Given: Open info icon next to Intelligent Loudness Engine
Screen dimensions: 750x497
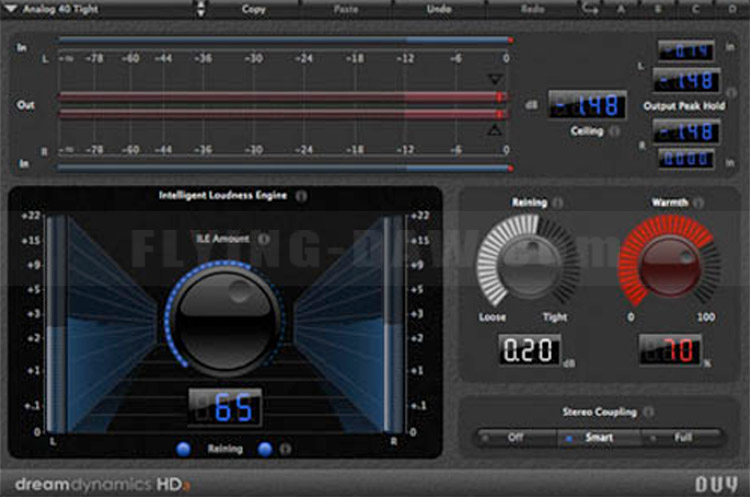Looking at the screenshot, I should click(x=301, y=196).
